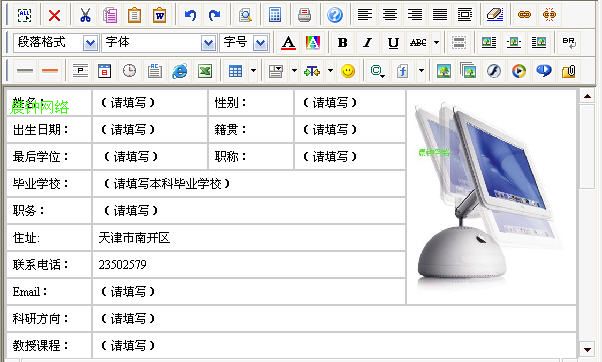Insert a smiley emoticon

(x=348, y=71)
